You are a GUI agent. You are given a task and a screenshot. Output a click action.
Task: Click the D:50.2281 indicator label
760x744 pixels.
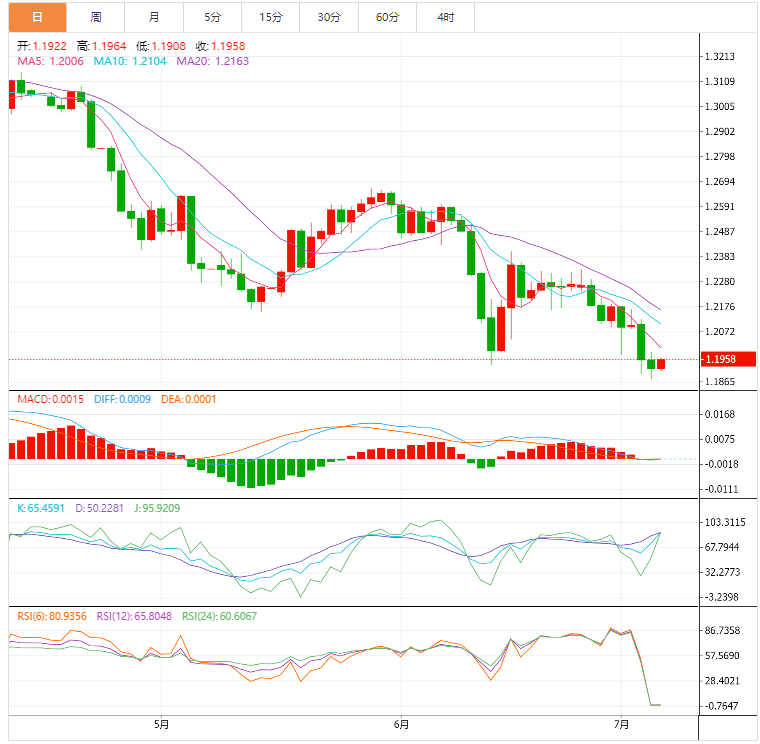99,508
